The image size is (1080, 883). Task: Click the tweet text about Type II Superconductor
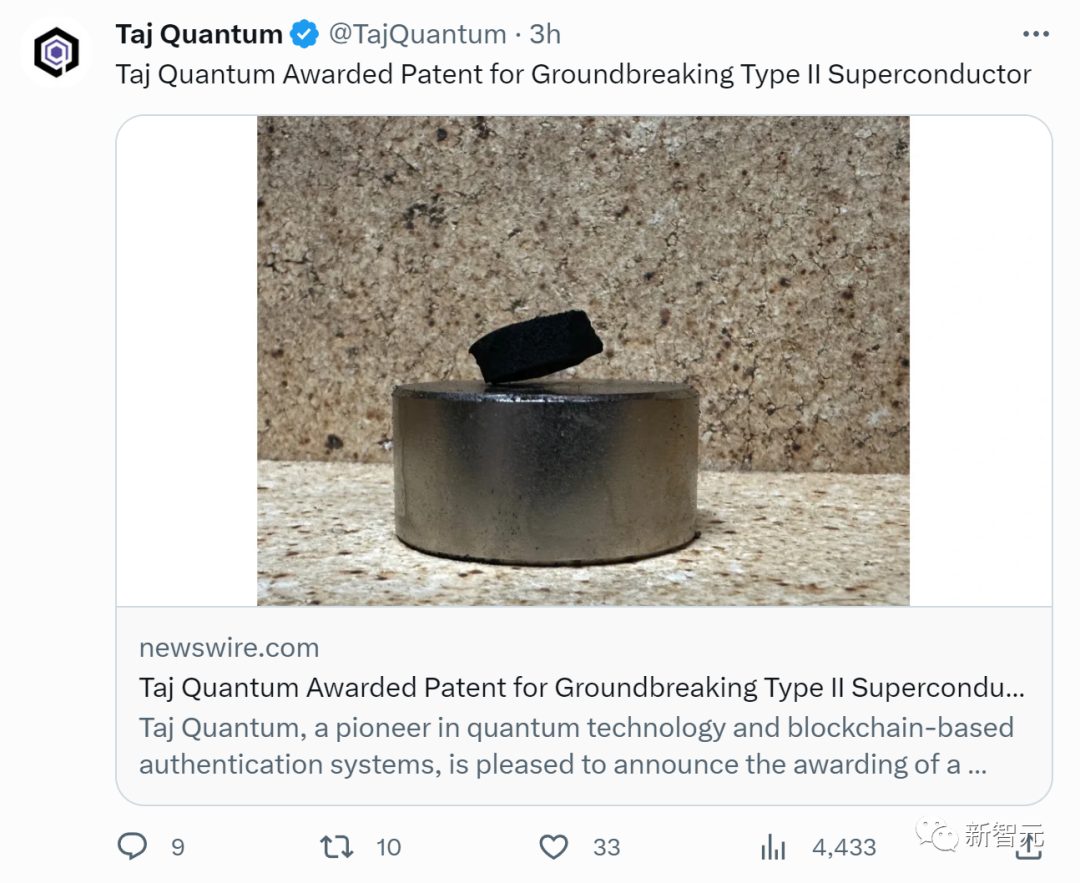[x=573, y=74]
